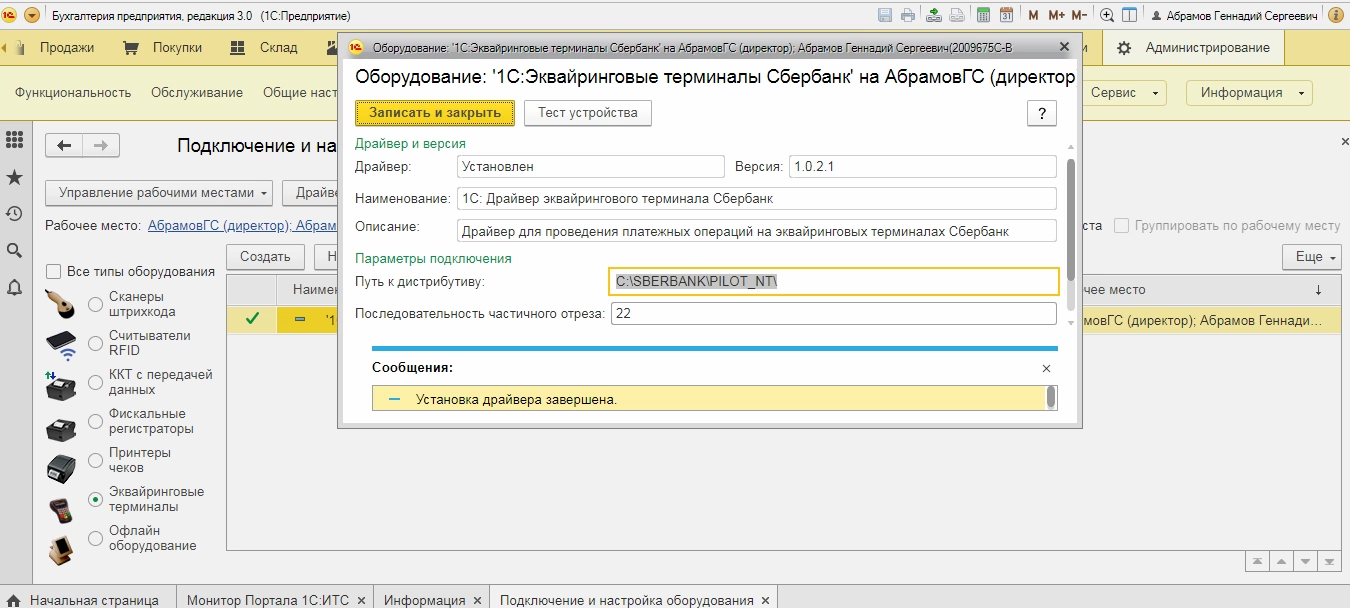
Task: Click Записать и закрыть button
Action: (435, 113)
